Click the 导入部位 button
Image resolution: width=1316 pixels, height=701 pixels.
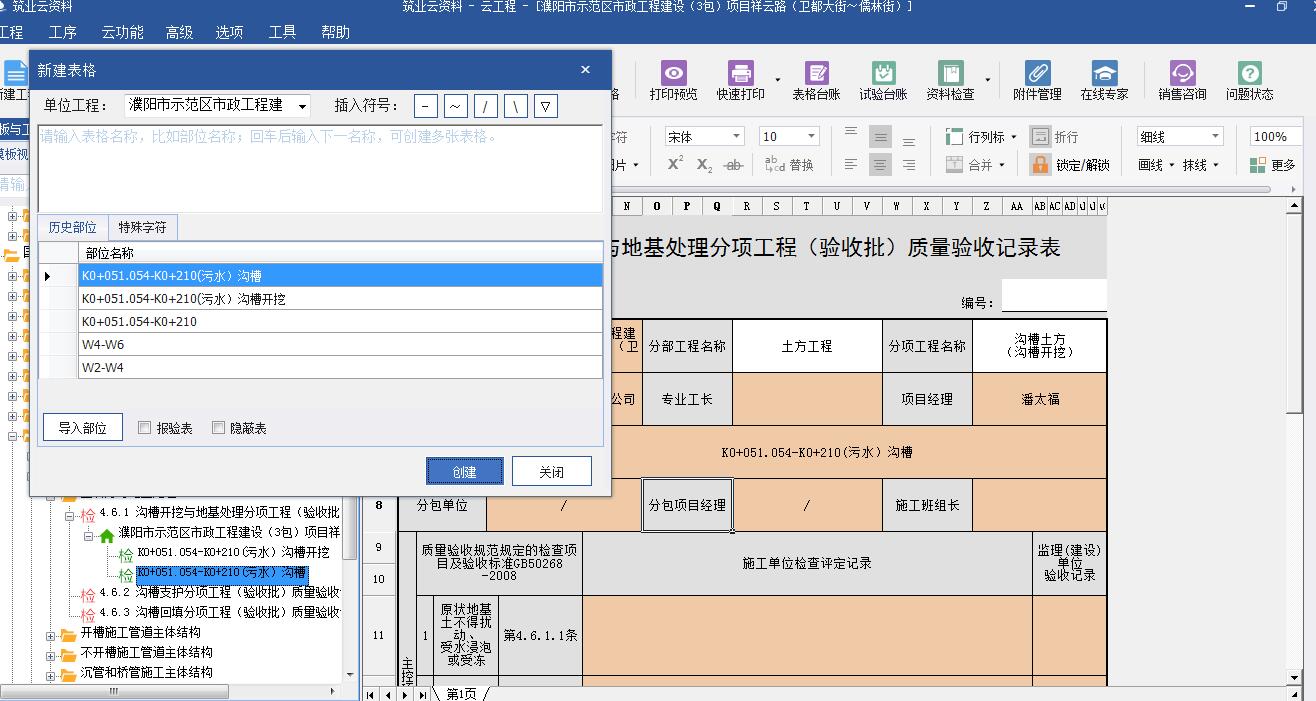pyautogui.click(x=82, y=428)
